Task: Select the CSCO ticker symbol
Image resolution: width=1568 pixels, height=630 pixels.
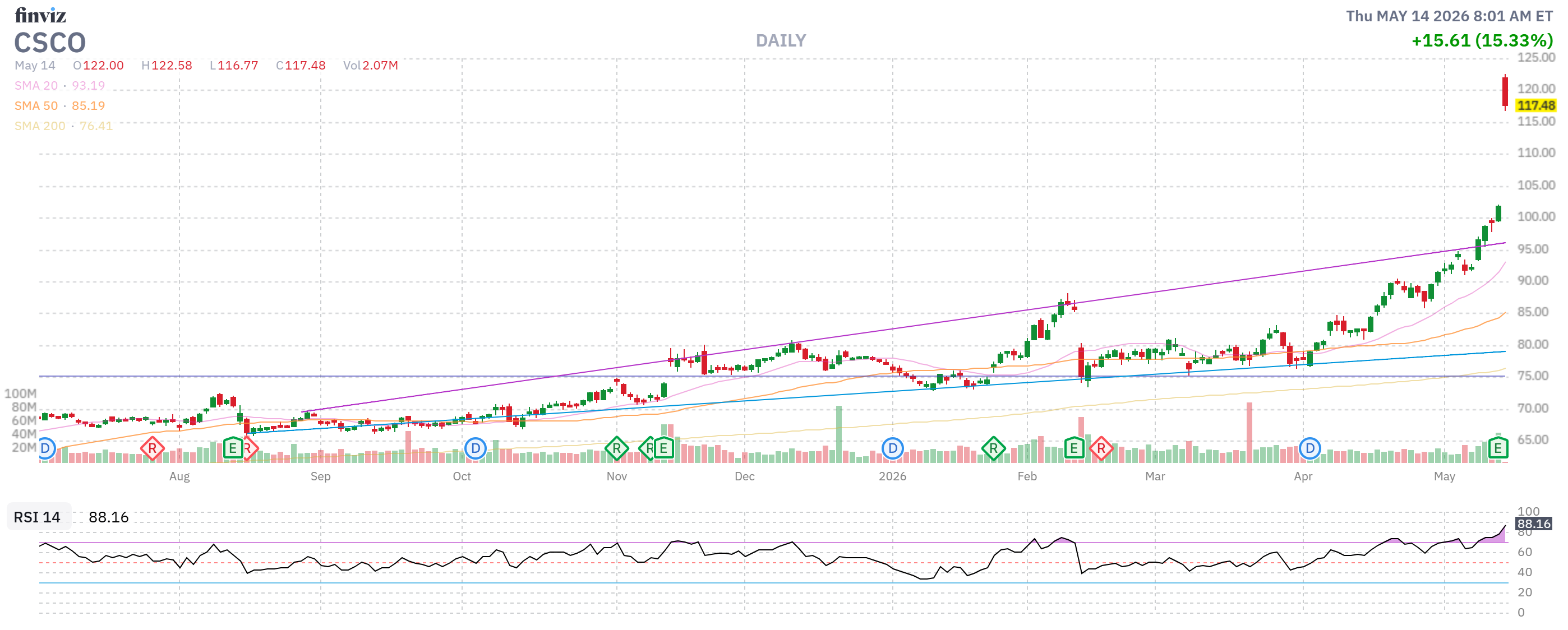Action: tap(50, 43)
